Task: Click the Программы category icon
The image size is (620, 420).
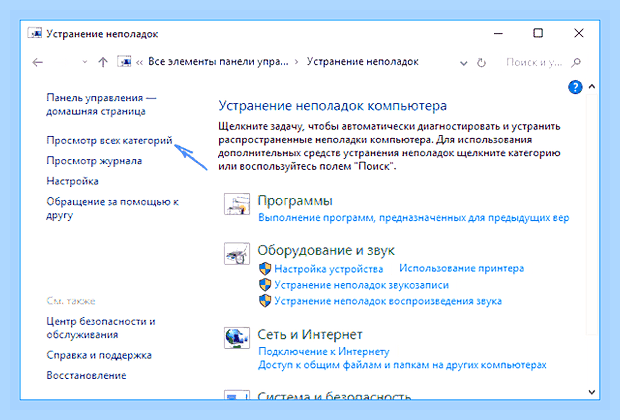Action: (x=237, y=204)
